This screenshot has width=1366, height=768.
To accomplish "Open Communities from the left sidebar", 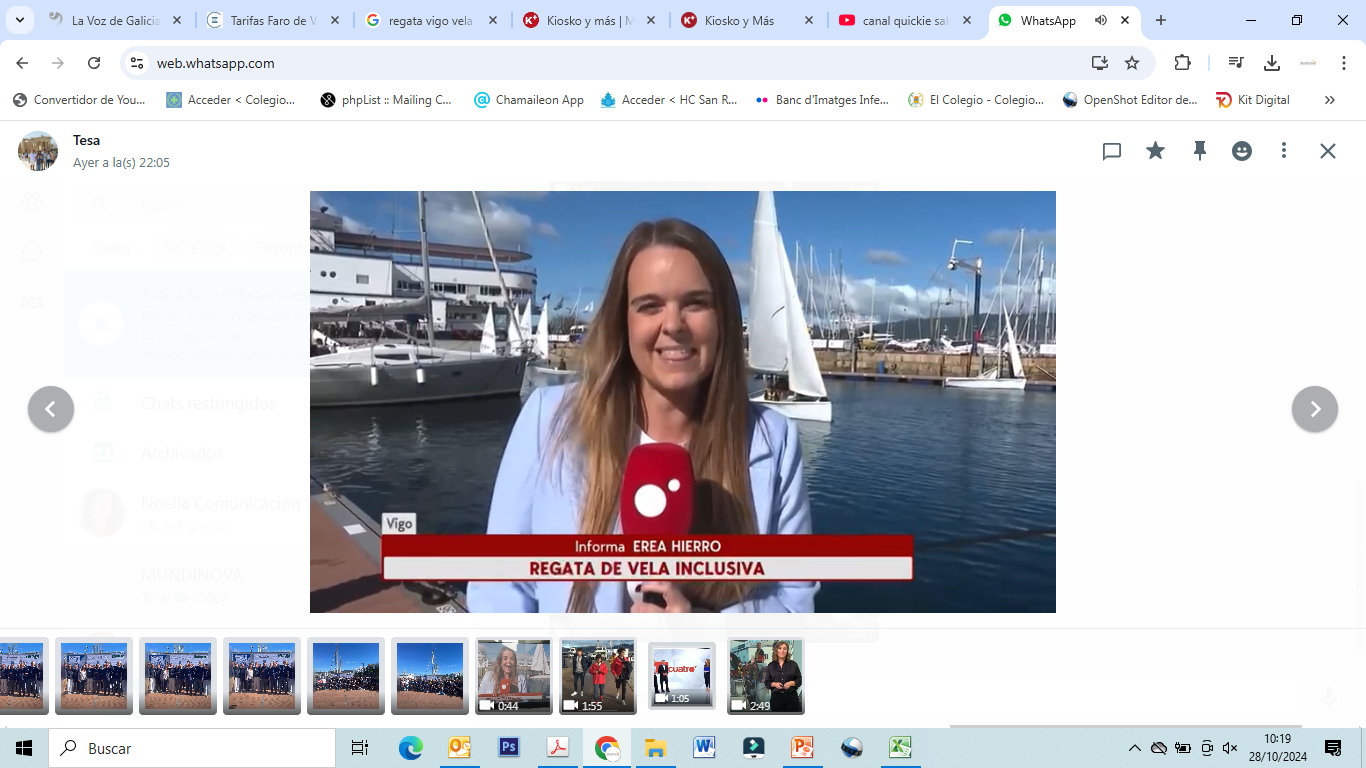I will click(31, 300).
